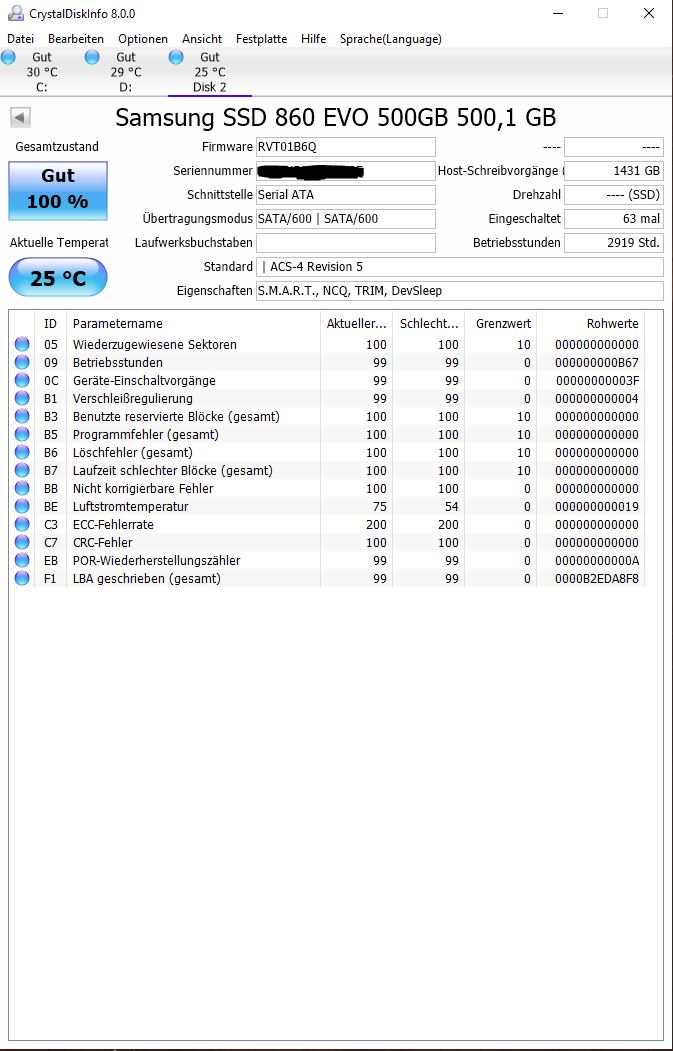The height and width of the screenshot is (1051, 673).
Task: Click the ID column header
Action: 51,324
